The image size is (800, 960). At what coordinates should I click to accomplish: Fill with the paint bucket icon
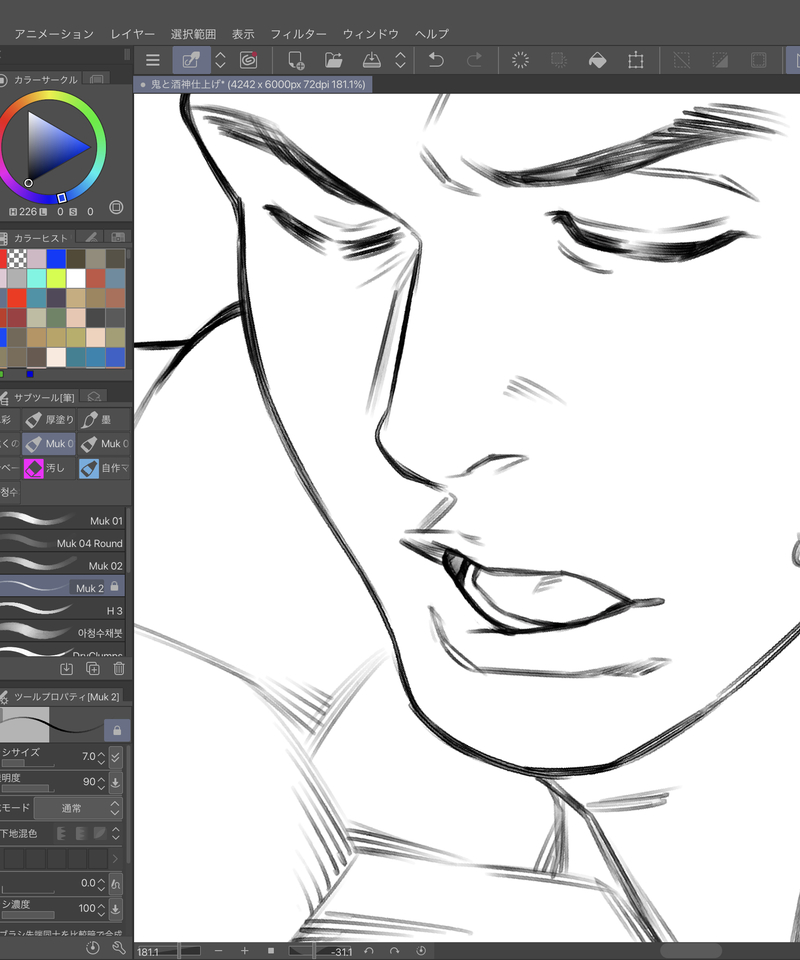coord(597,60)
